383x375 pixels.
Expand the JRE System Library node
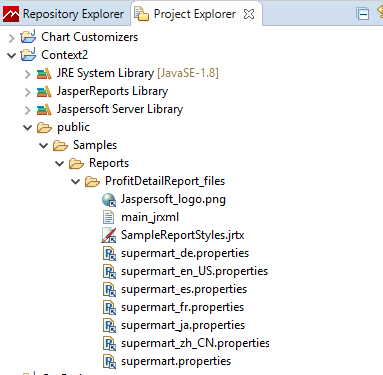(x=28, y=74)
